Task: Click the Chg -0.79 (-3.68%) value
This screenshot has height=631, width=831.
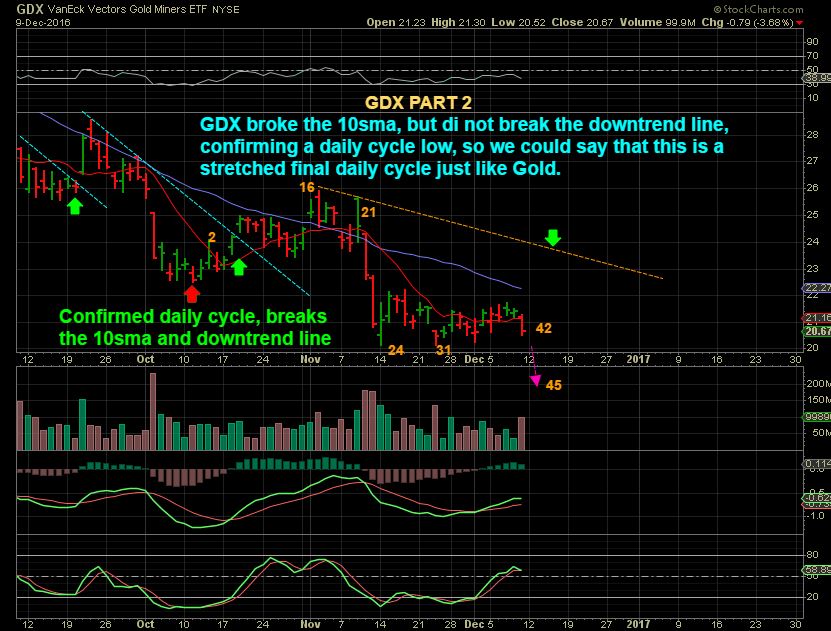Action: click(747, 22)
